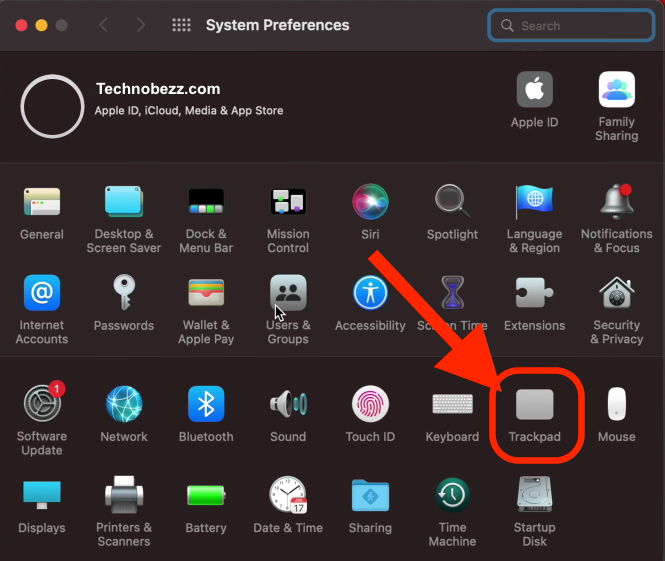Open Date & Time settings
This screenshot has width=665, height=561.
point(288,495)
